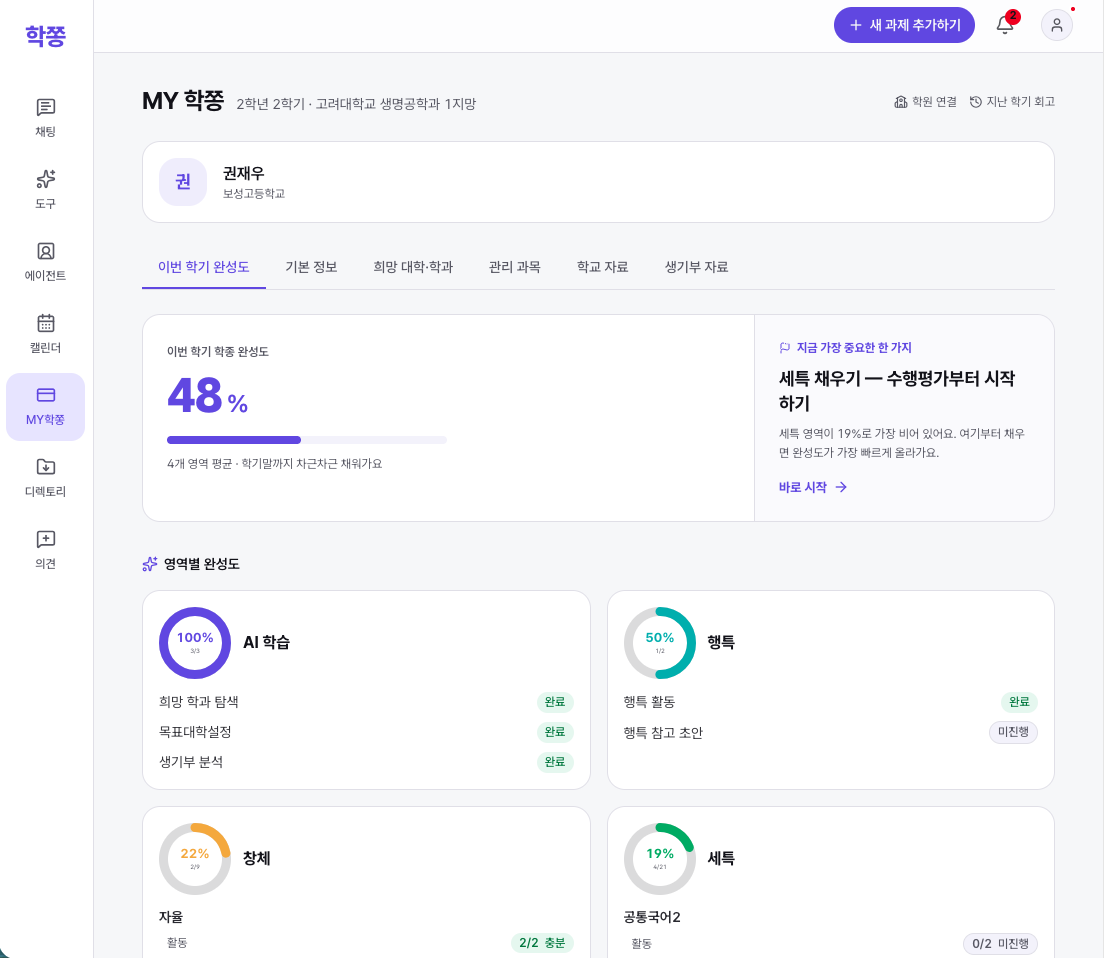Click the 세특 채우기 recommendation headline

[x=896, y=391]
